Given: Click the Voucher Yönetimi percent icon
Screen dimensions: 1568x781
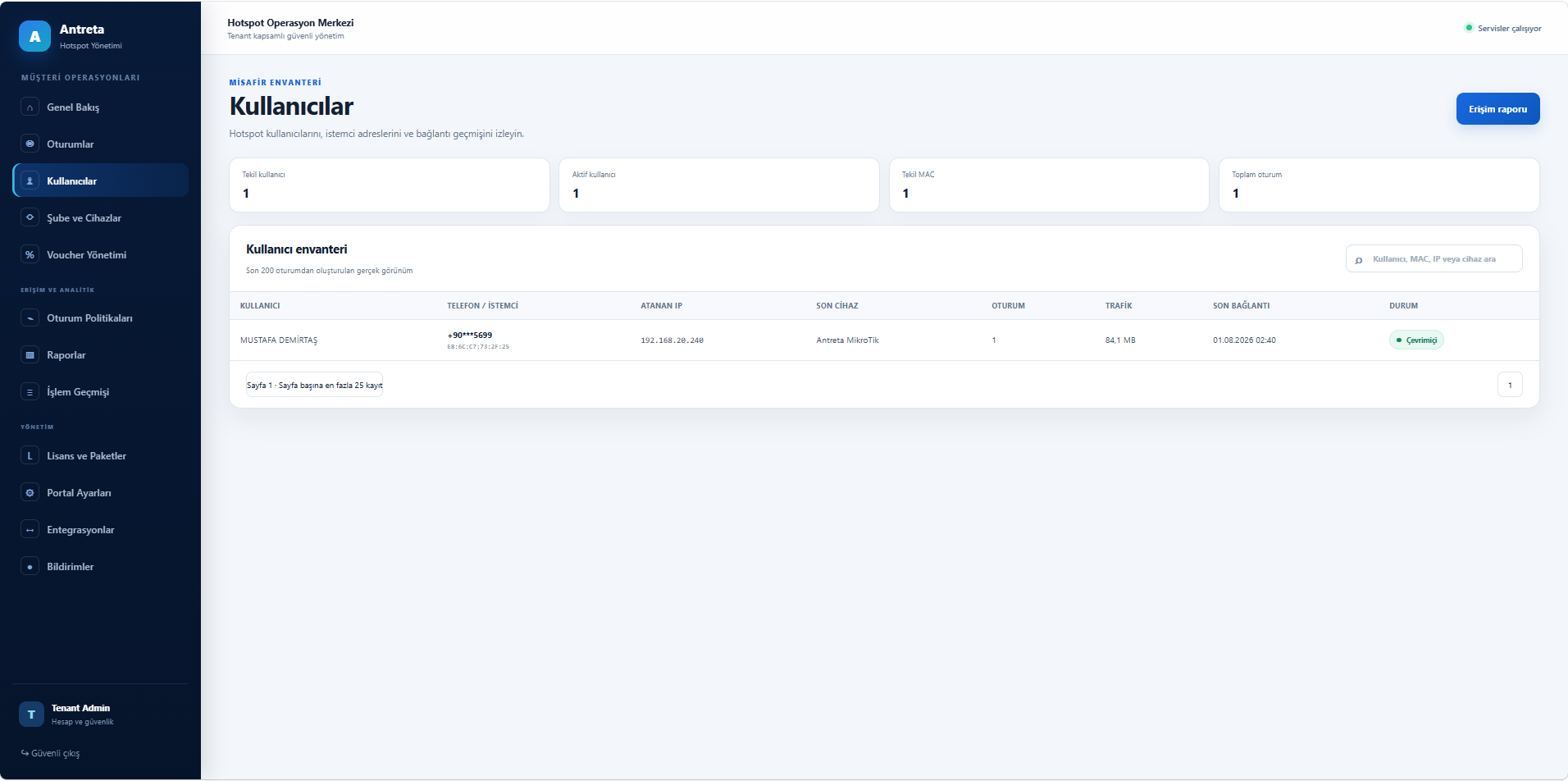Looking at the screenshot, I should (30, 255).
